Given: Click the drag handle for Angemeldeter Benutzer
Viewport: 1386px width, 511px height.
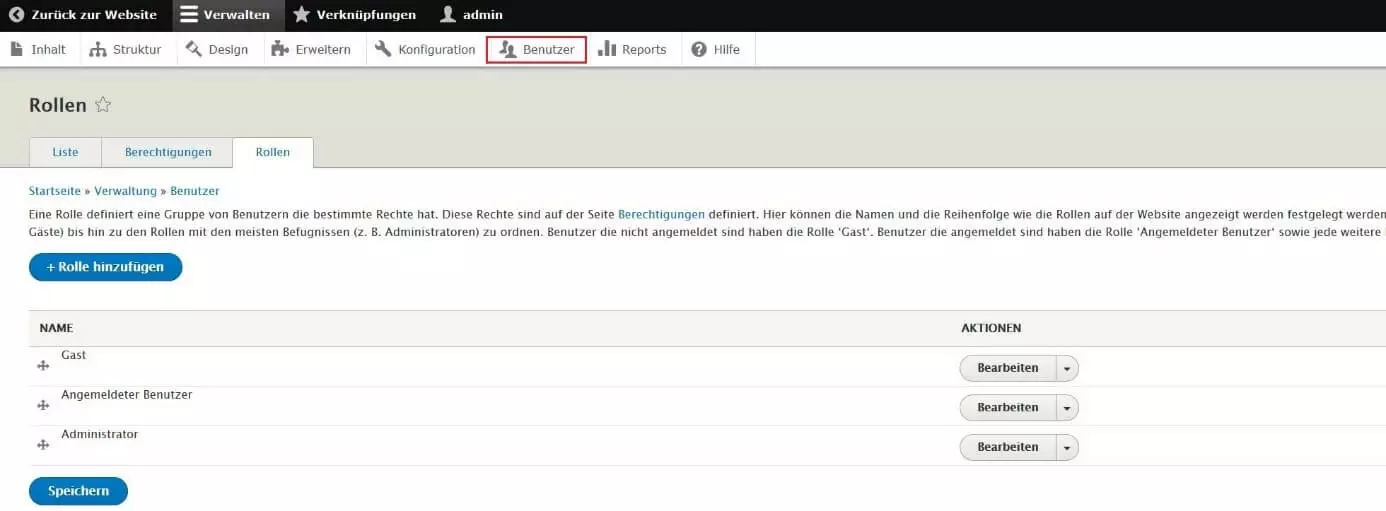Looking at the screenshot, I should coord(43,405).
